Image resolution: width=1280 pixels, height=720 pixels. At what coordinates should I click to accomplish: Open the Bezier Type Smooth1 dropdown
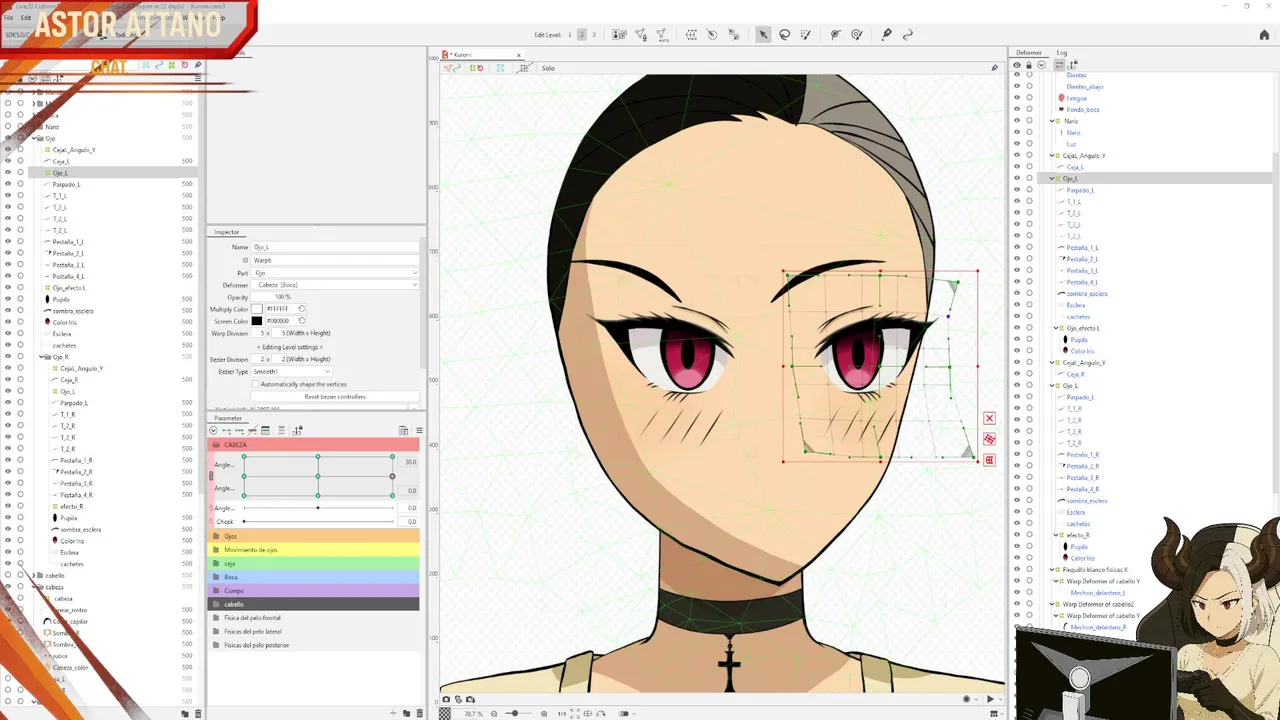(291, 371)
